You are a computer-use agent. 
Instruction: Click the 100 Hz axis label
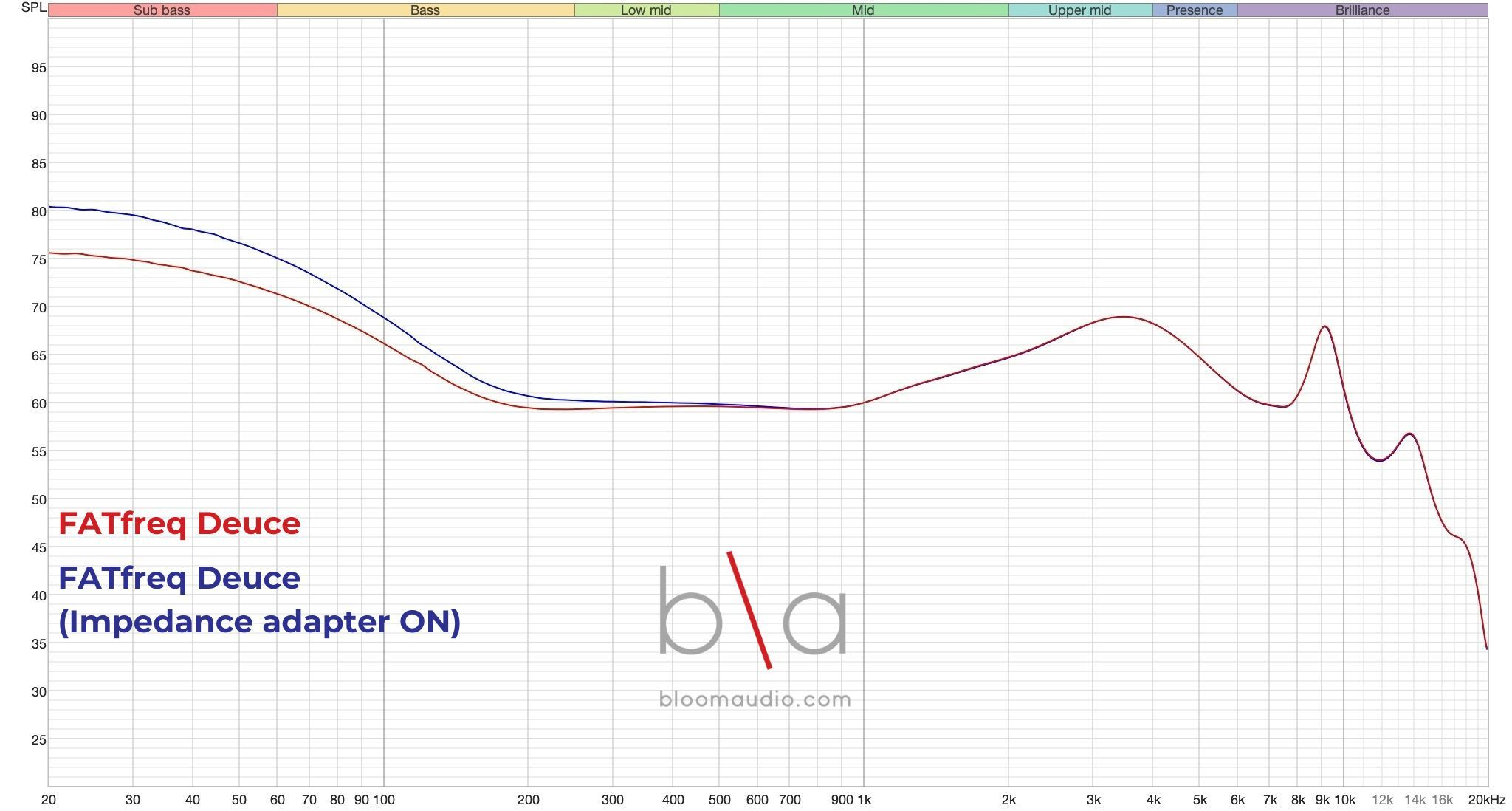coord(384,800)
